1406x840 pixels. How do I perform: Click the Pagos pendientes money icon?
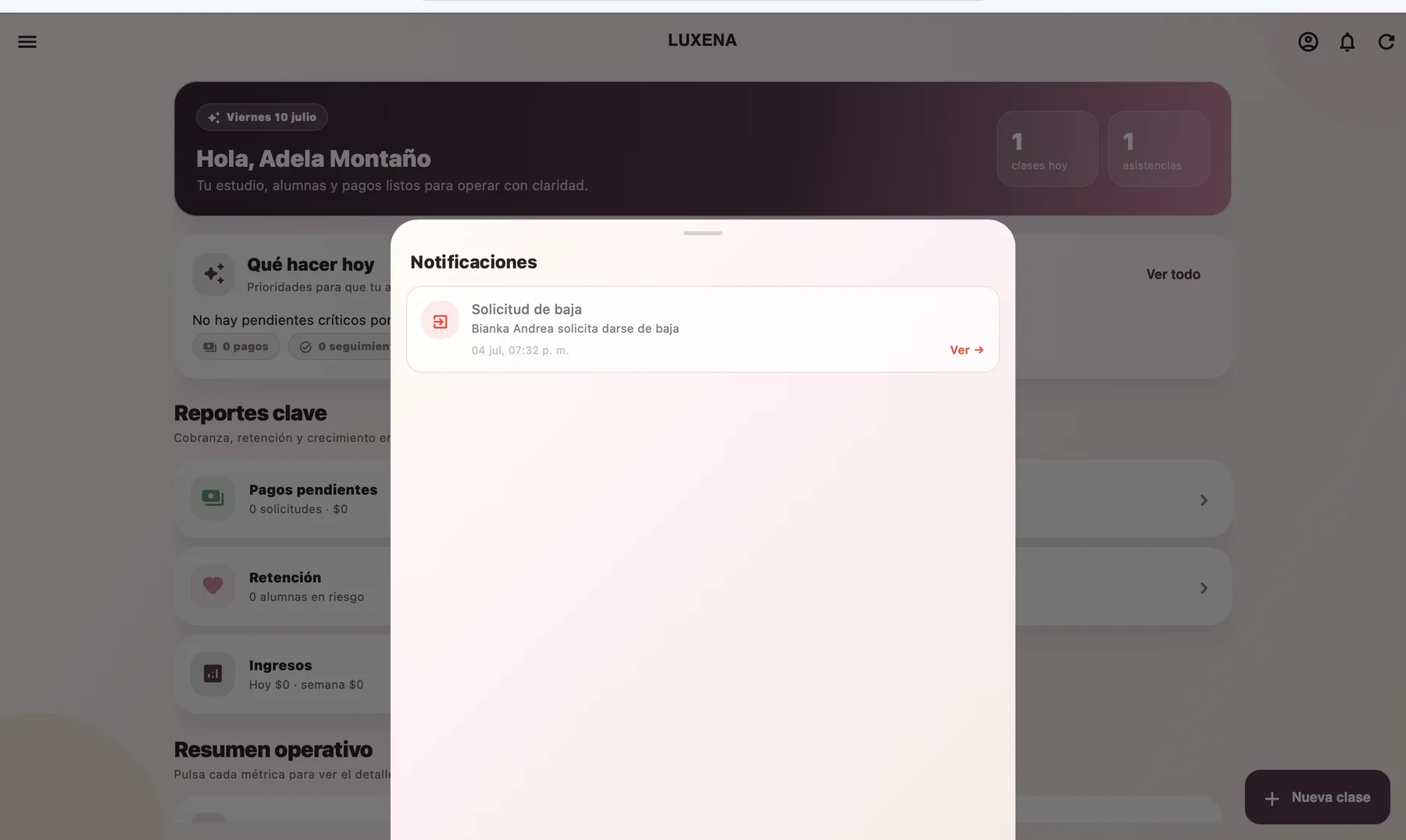tap(212, 498)
